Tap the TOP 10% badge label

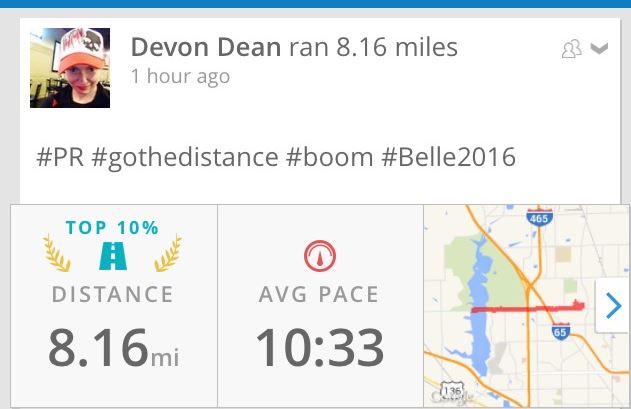(x=113, y=227)
